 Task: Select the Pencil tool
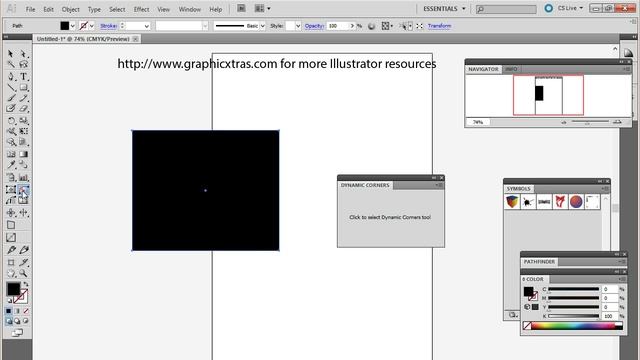coord(24,98)
